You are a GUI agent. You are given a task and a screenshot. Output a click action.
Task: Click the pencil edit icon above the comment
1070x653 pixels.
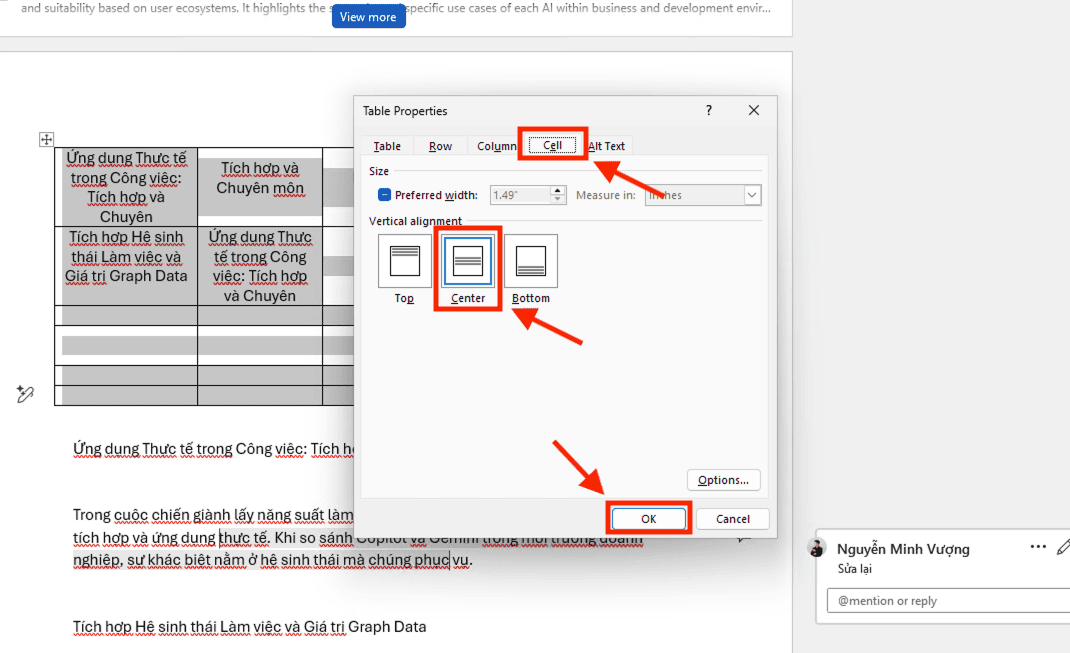click(1062, 547)
